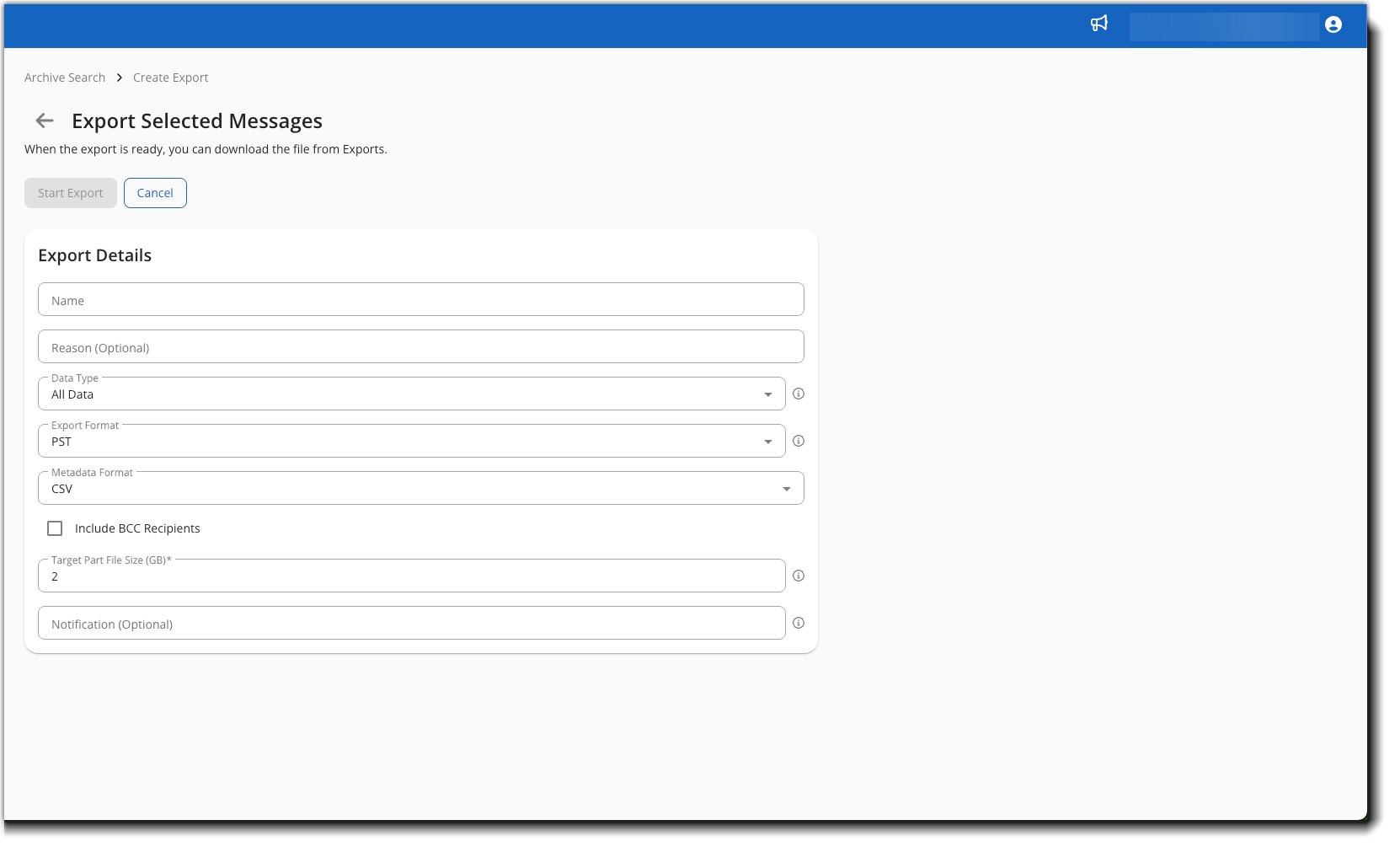Click the Notification field info icon

click(x=799, y=623)
